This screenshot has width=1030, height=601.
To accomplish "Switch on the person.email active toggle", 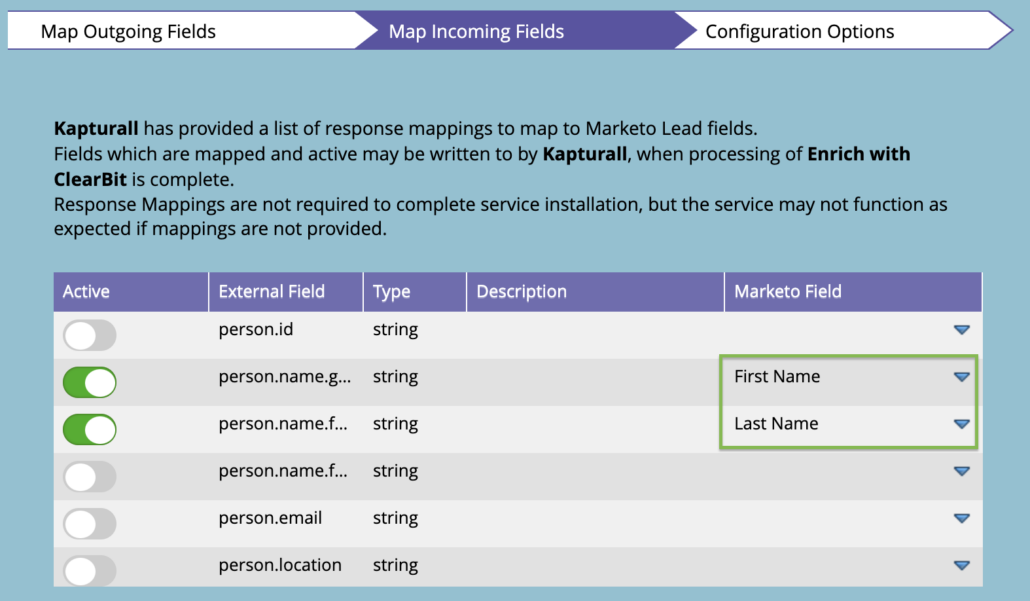I will pos(90,523).
